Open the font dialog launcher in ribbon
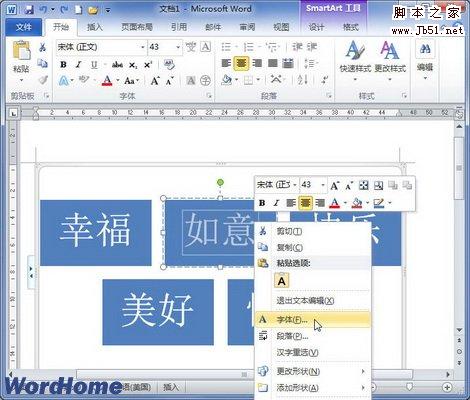Image resolution: width=470 pixels, height=400 pixels. click(x=209, y=96)
